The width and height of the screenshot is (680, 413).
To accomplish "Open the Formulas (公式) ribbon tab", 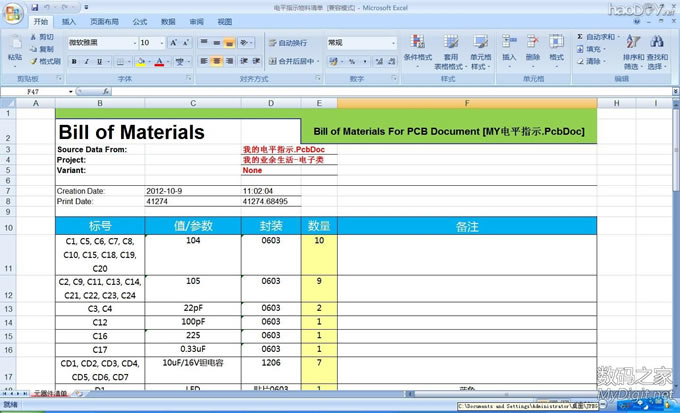I will point(140,21).
